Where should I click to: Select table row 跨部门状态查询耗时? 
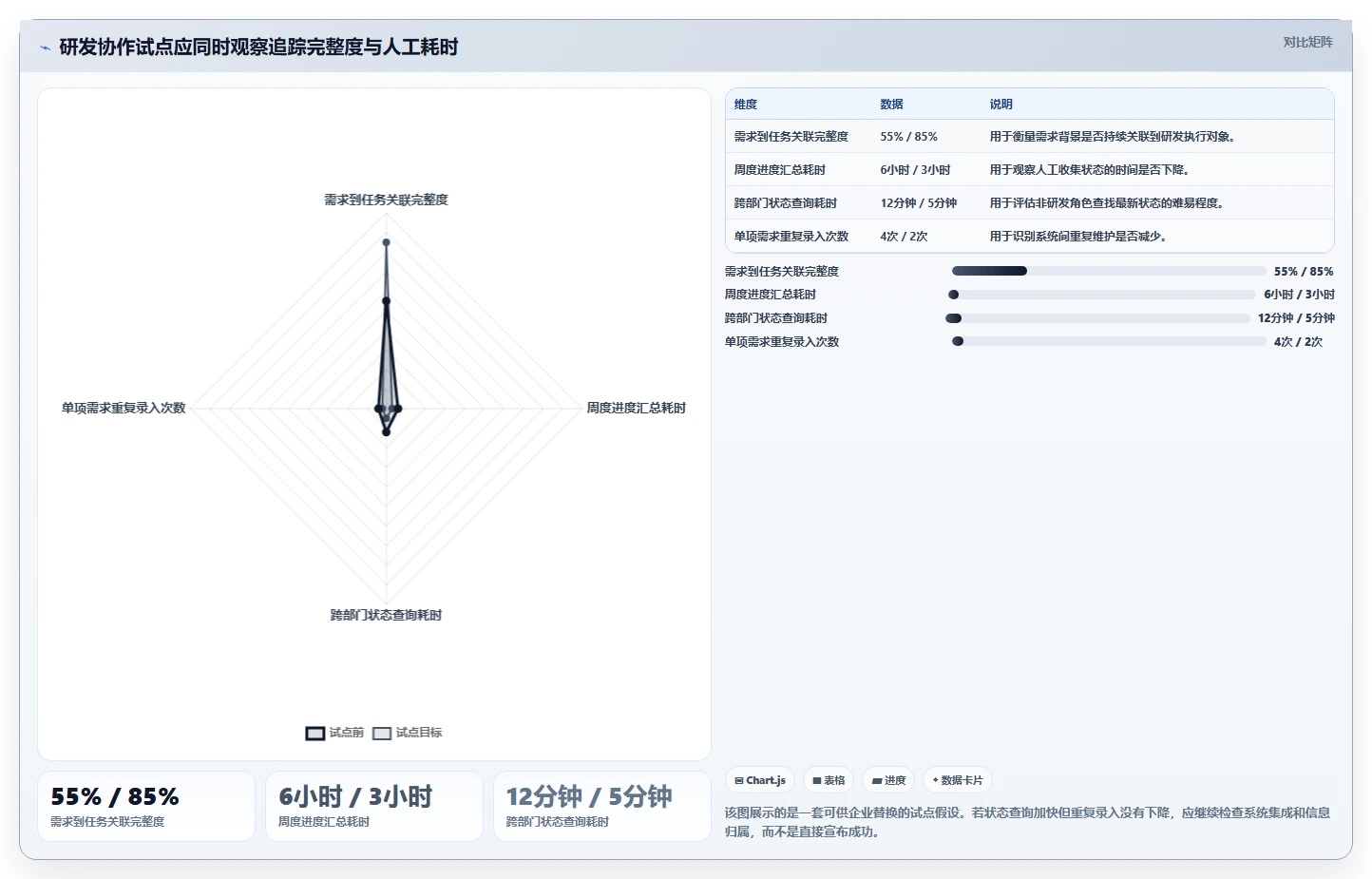pos(1029,203)
